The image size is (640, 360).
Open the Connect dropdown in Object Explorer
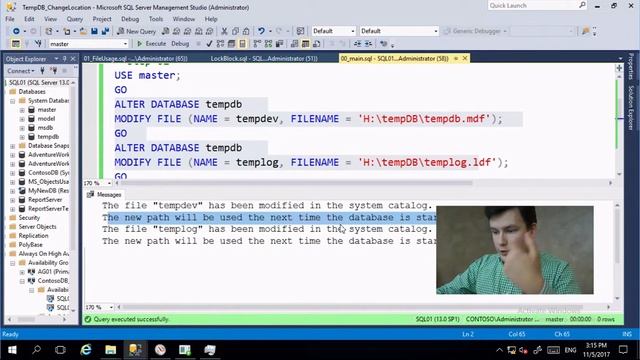pyautogui.click(x=21, y=71)
